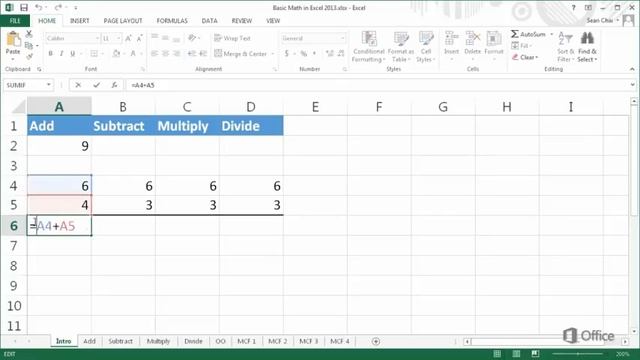640x360 pixels.
Task: Click the Increase Decimal icon
Action: (x=330, y=53)
